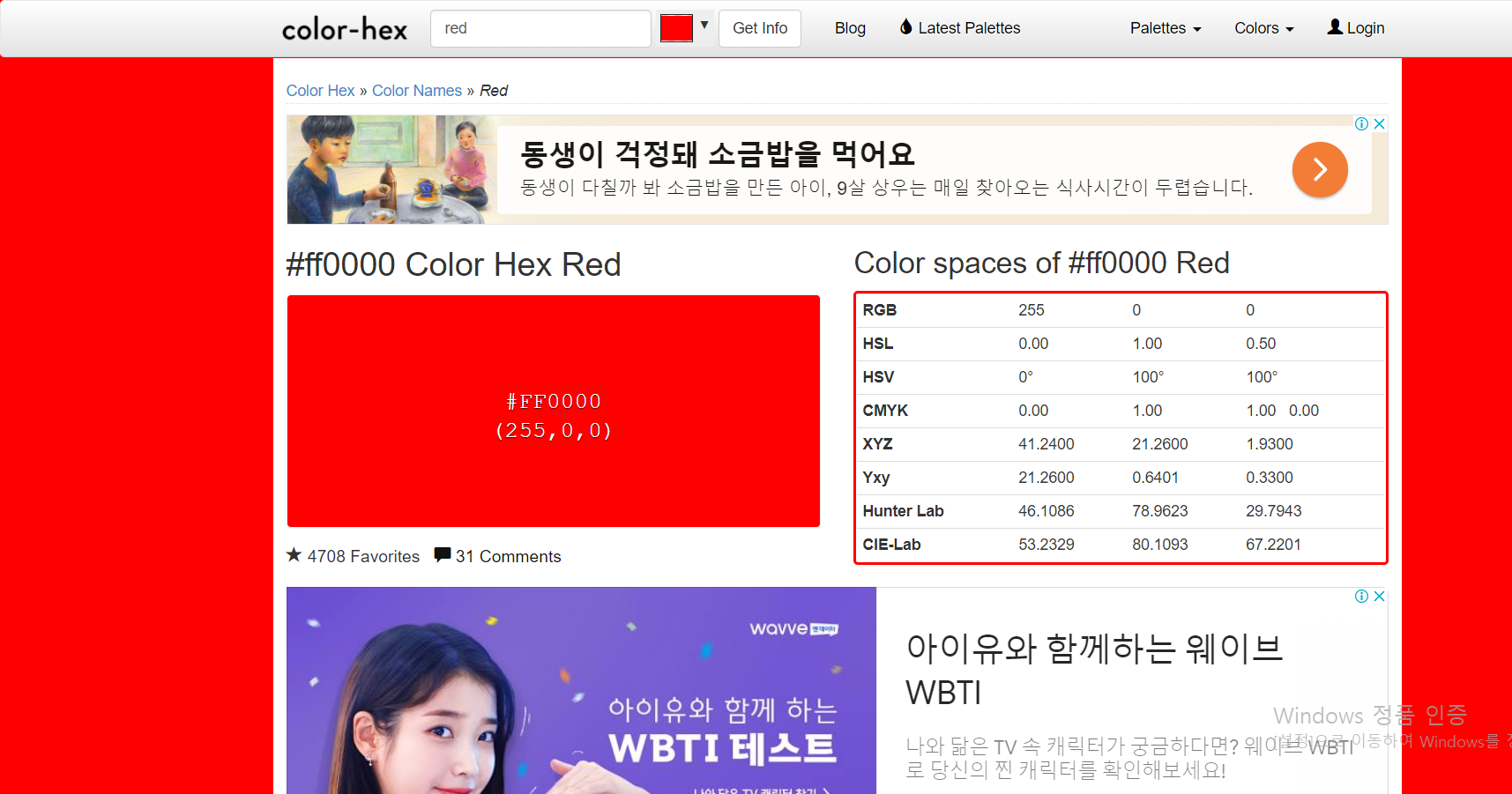Click the current breadcrumb item Red
The width and height of the screenshot is (1512, 794).
click(x=494, y=91)
